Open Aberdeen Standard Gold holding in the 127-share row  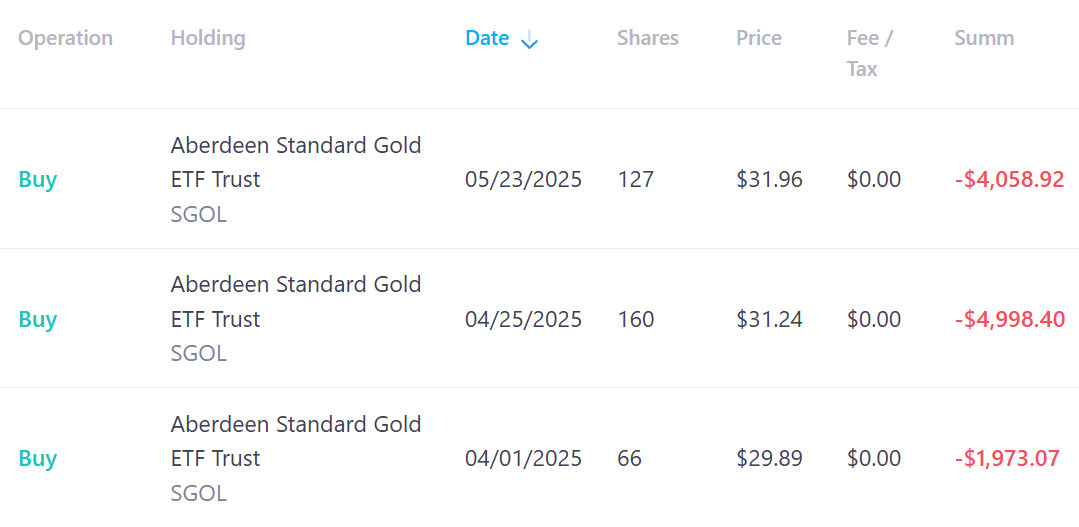[296, 162]
